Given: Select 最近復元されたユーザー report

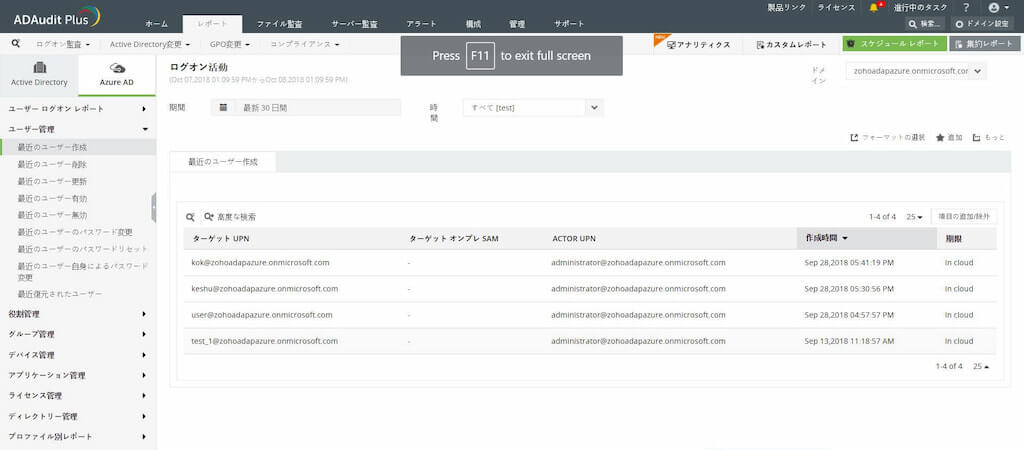Looking at the screenshot, I should [60, 294].
